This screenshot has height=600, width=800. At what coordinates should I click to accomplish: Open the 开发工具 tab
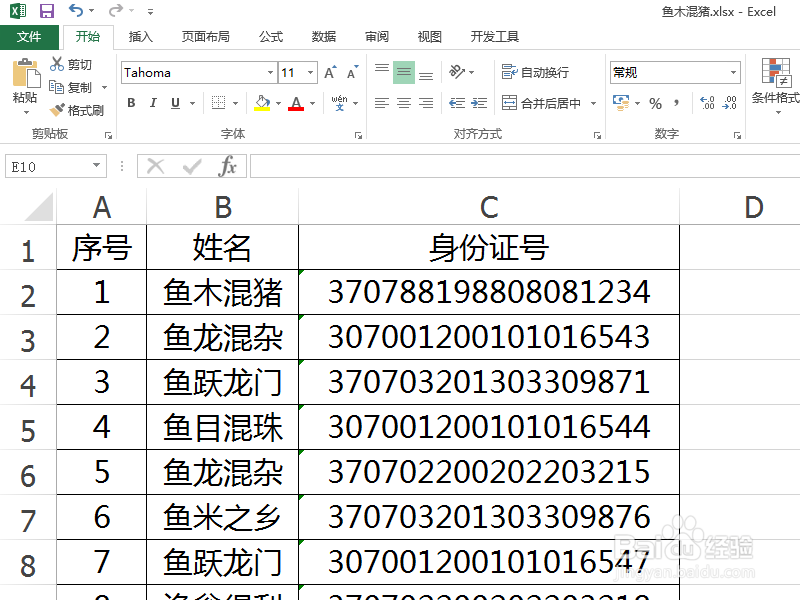pos(494,37)
